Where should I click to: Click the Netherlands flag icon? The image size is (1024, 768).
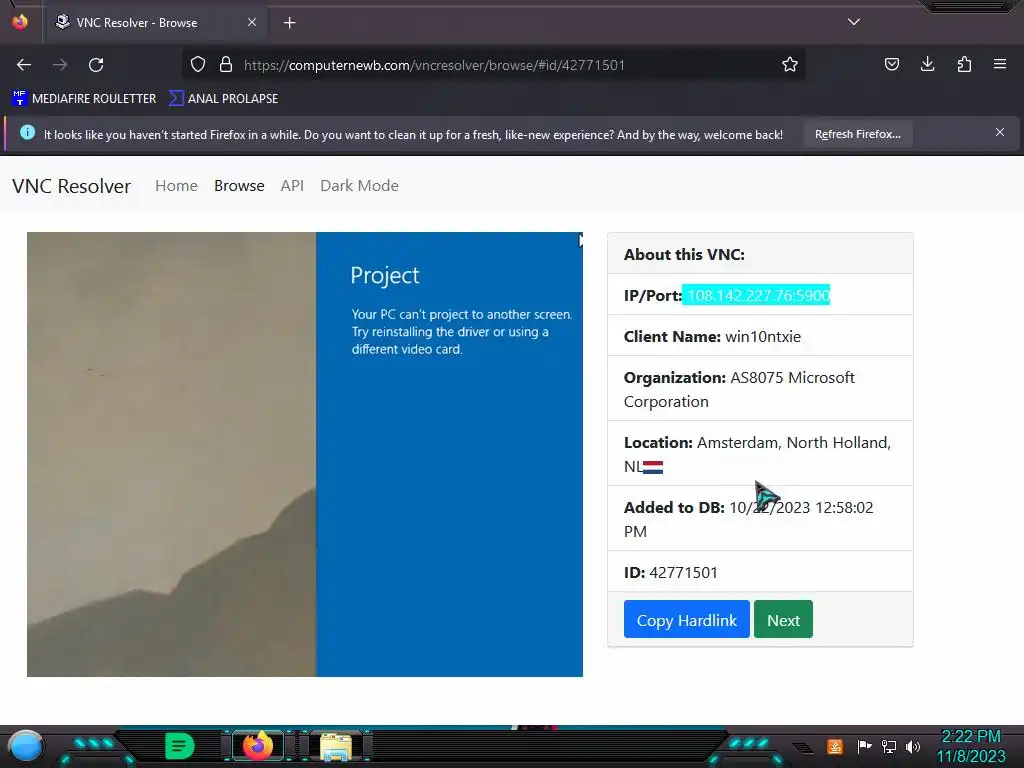[x=653, y=467]
